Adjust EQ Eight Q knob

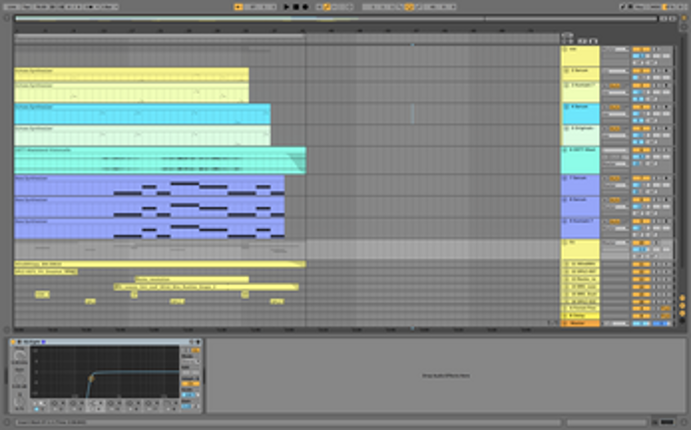tap(19, 402)
